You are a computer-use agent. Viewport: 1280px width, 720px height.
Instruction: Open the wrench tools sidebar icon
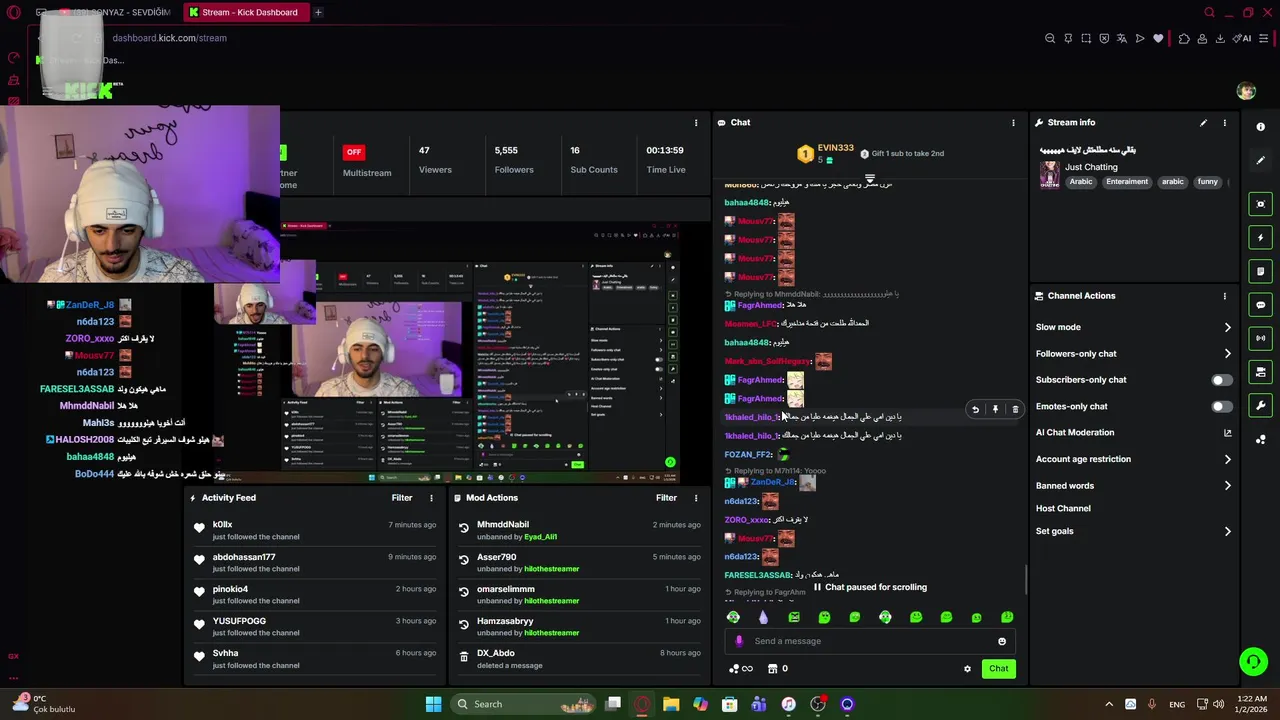(1260, 405)
